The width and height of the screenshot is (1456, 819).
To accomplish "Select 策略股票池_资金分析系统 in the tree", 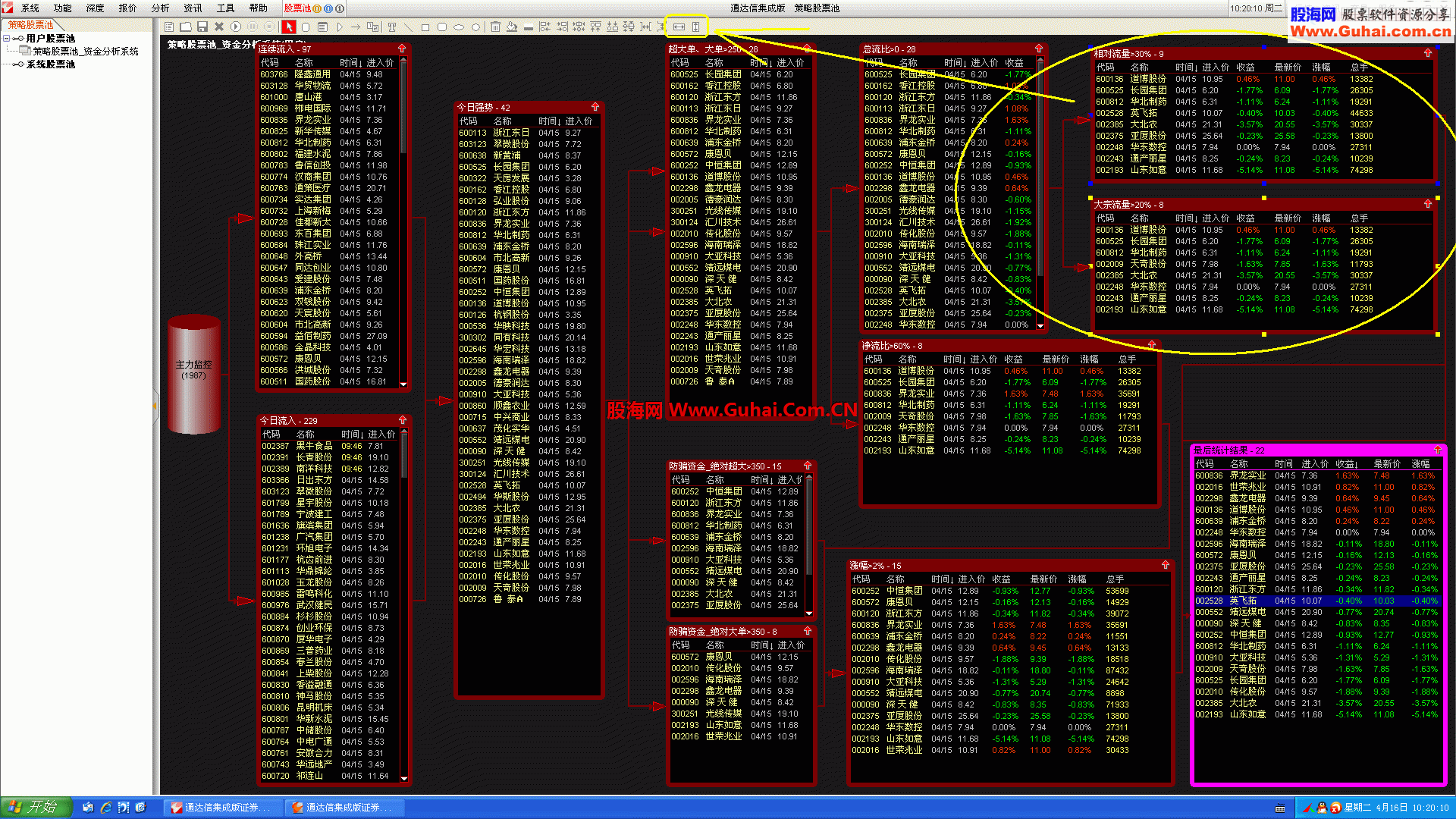I will coord(86,51).
